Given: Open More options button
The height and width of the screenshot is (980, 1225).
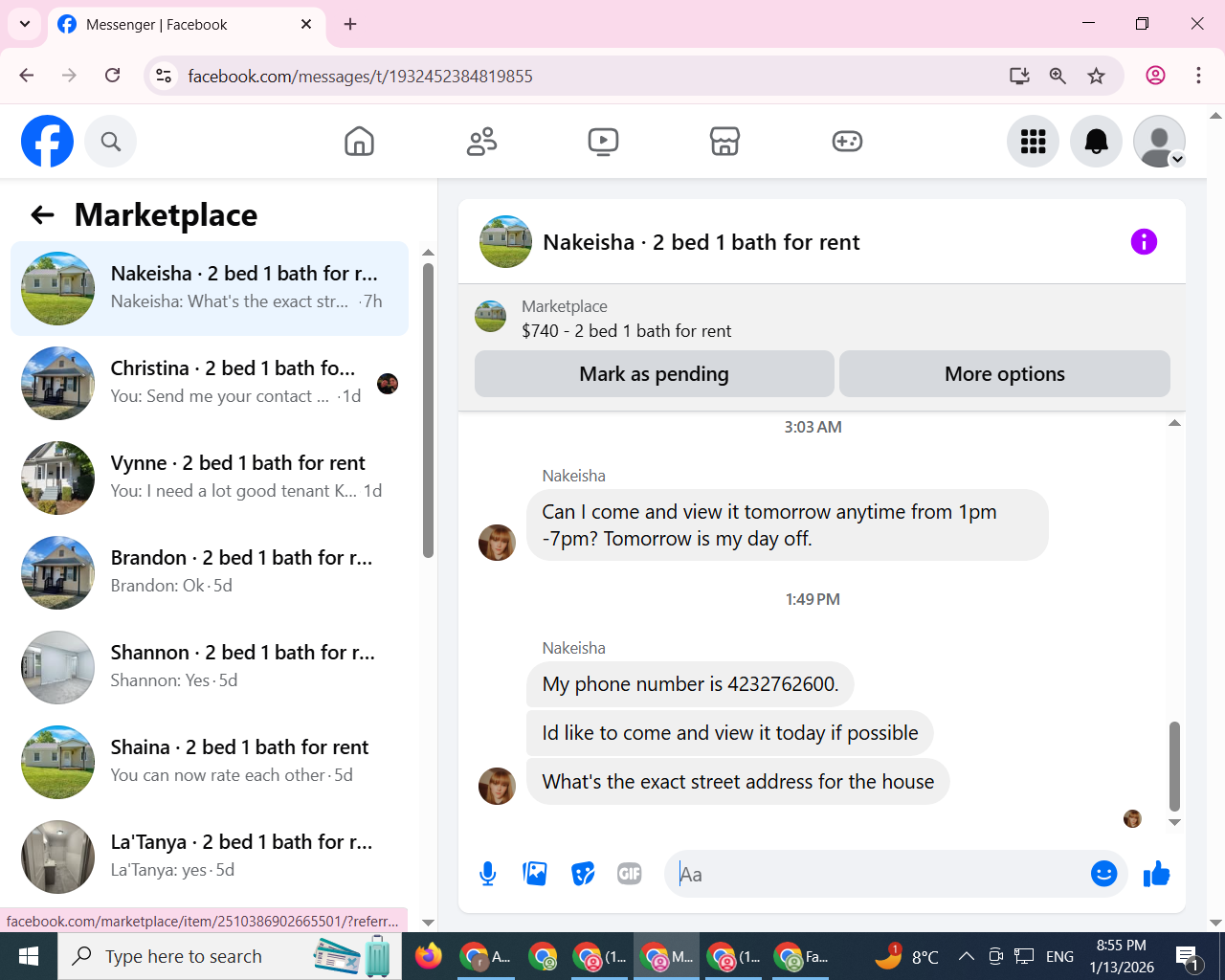Looking at the screenshot, I should 1005,374.
